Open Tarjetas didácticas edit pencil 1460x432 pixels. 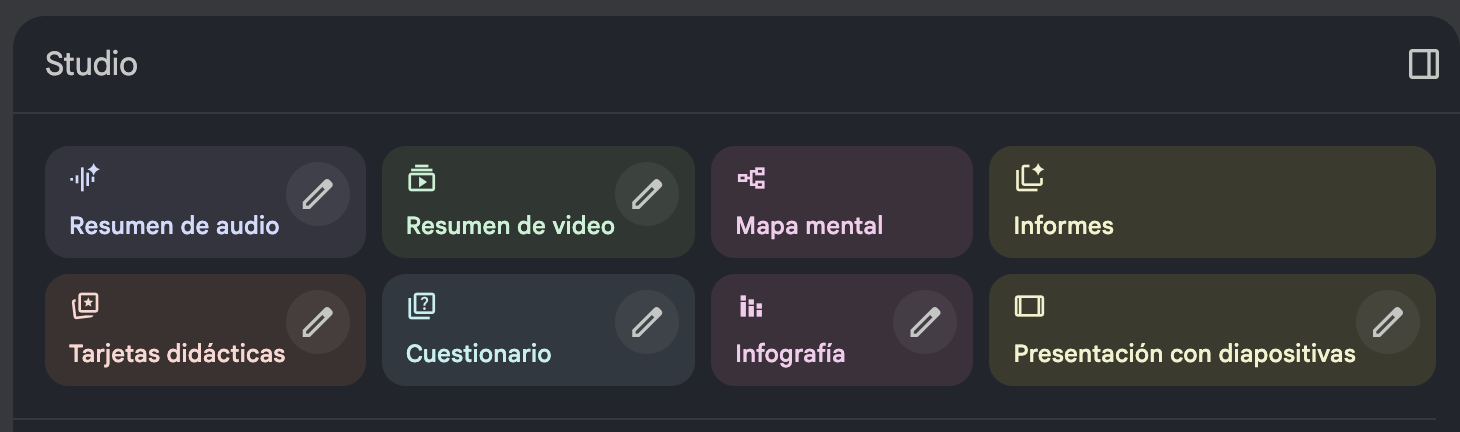[x=317, y=322]
